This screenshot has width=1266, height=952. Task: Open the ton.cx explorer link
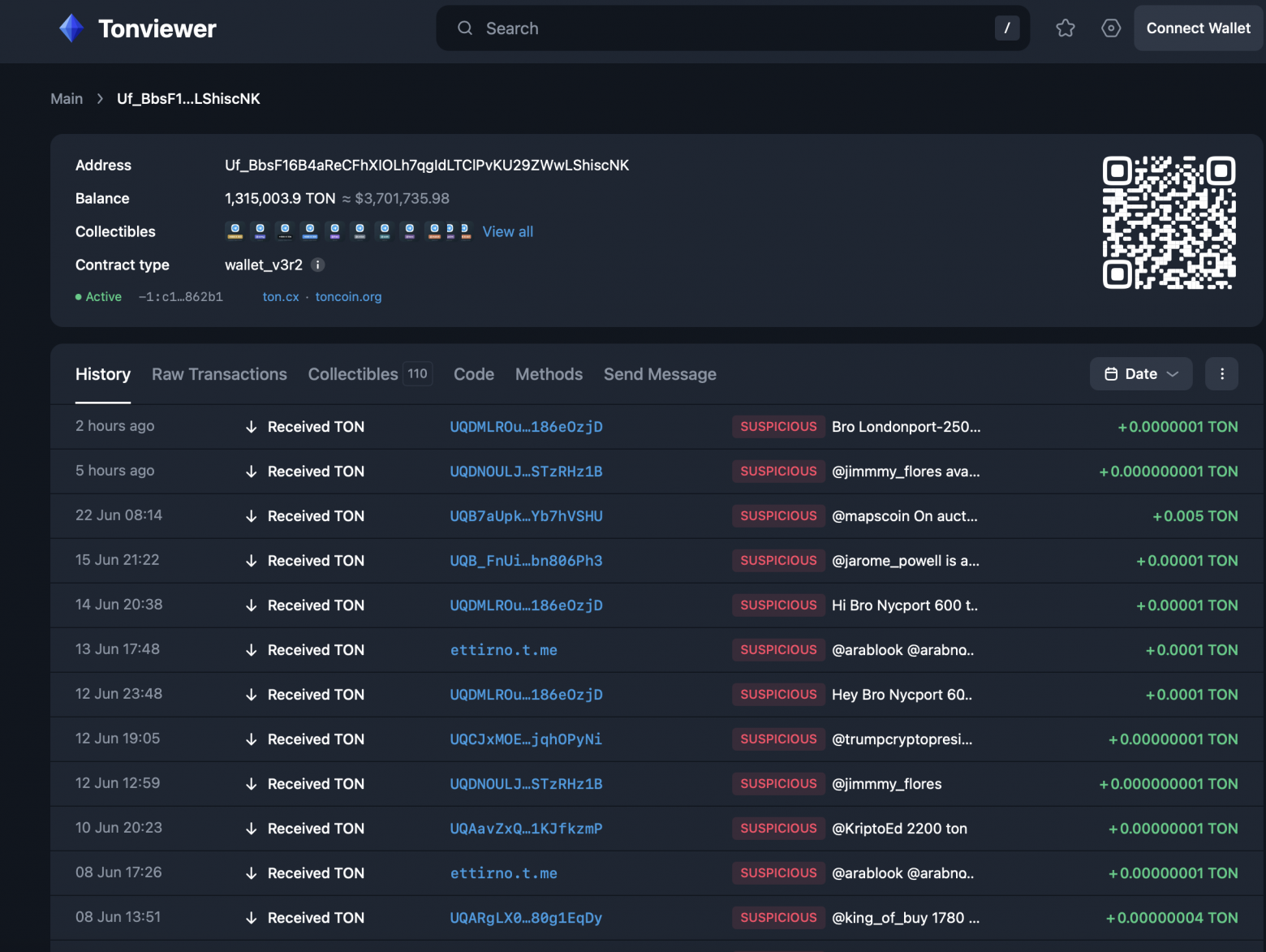pos(281,297)
